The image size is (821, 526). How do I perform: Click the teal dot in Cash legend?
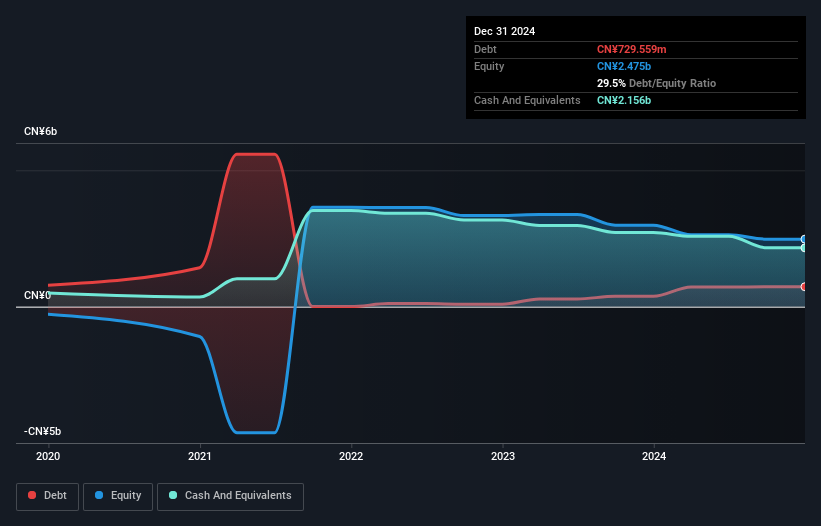[x=173, y=495]
